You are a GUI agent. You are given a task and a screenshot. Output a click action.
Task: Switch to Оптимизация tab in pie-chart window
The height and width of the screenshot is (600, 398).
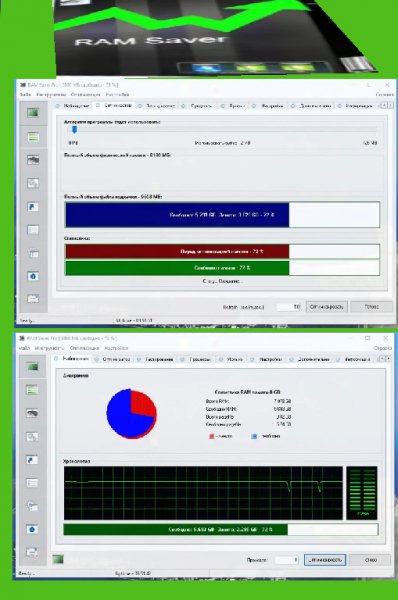(113, 359)
